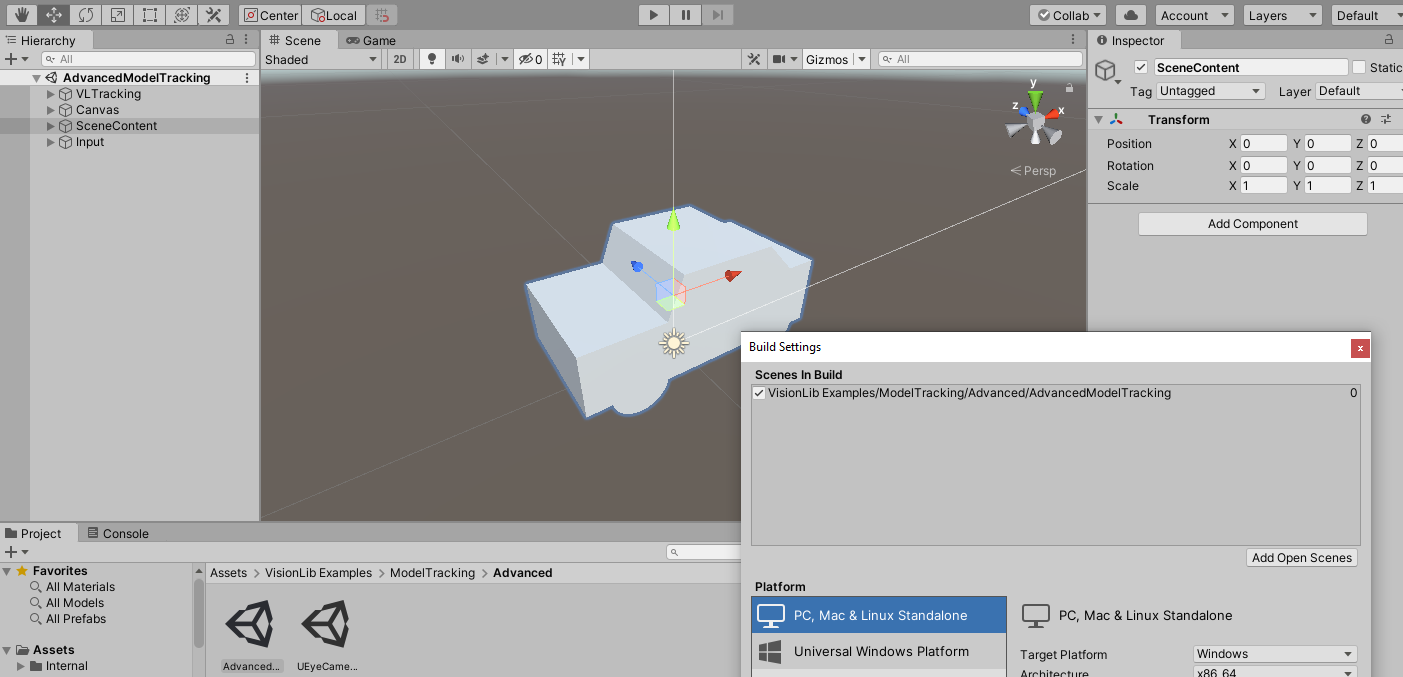Open Unity cloud services icon
Screen dimensions: 1403x677
pos(1131,15)
